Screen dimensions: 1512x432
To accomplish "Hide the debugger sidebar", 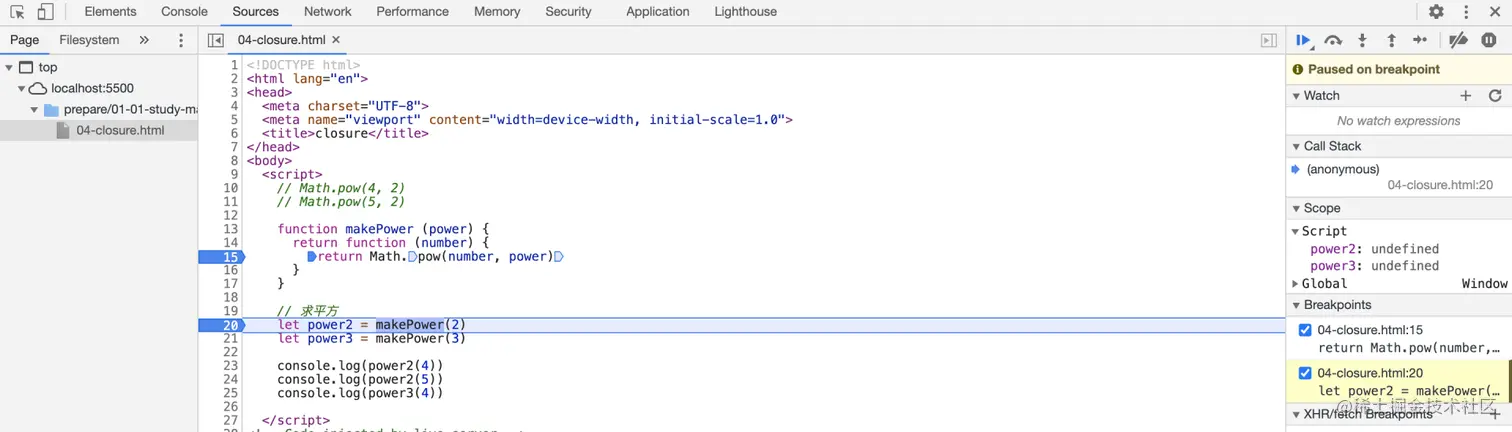I will tap(1268, 40).
